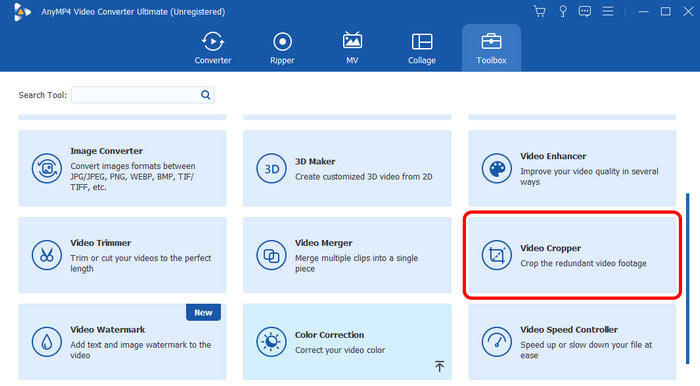Click 'Create customized 3D video from 2D' text
Viewport: 700px width, 386px height.
(363, 177)
